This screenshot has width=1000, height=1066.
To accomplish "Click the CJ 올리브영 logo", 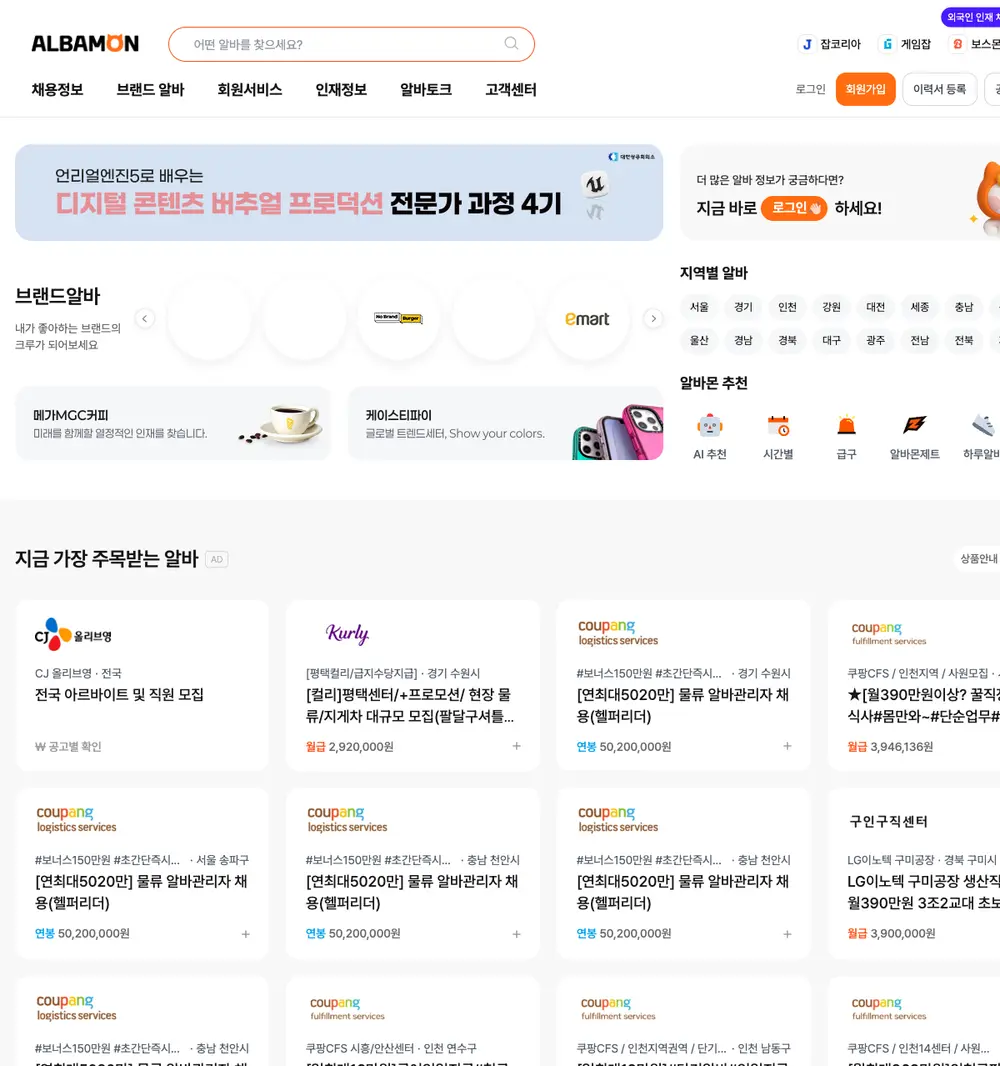I will [73, 635].
